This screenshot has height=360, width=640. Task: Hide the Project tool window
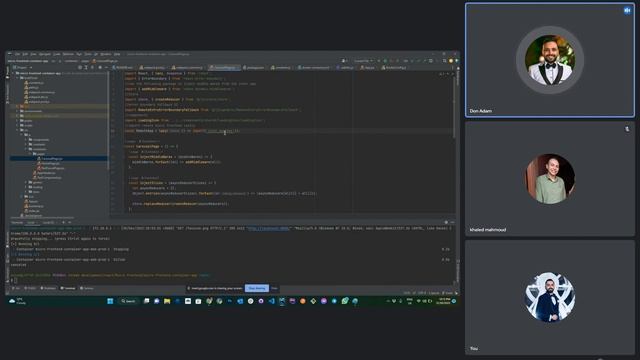click(x=106, y=67)
